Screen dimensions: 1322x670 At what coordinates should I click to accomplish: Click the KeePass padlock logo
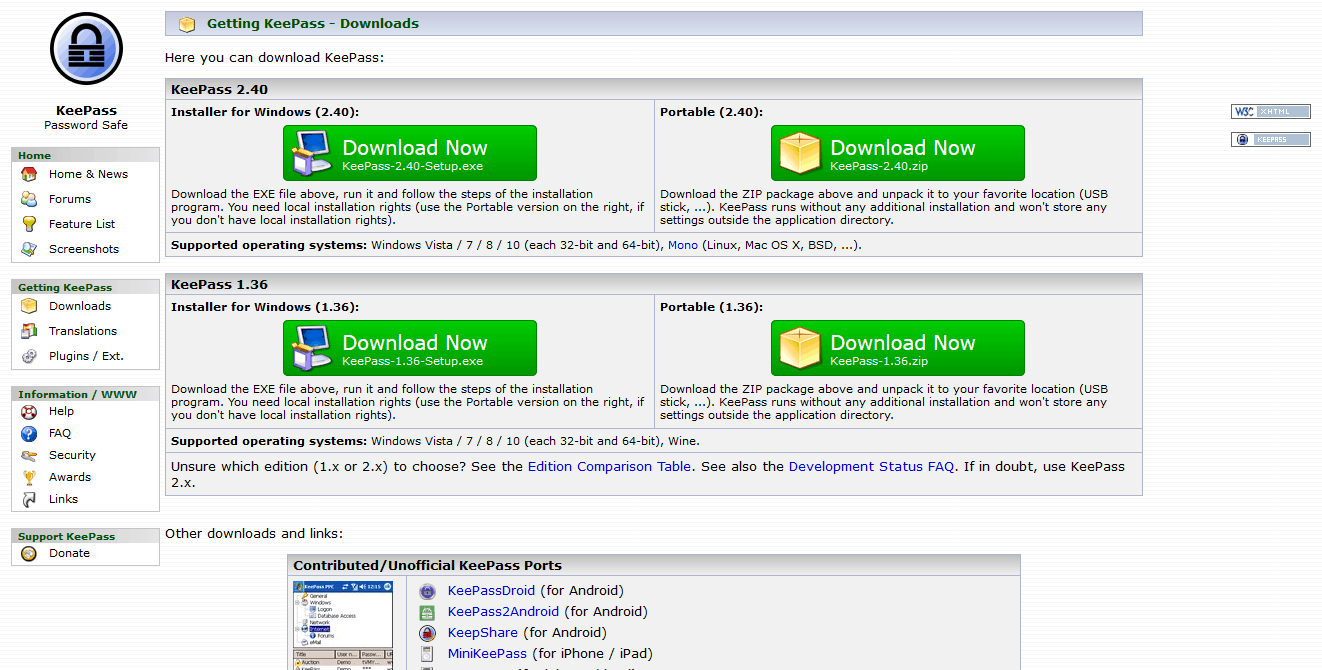point(86,49)
